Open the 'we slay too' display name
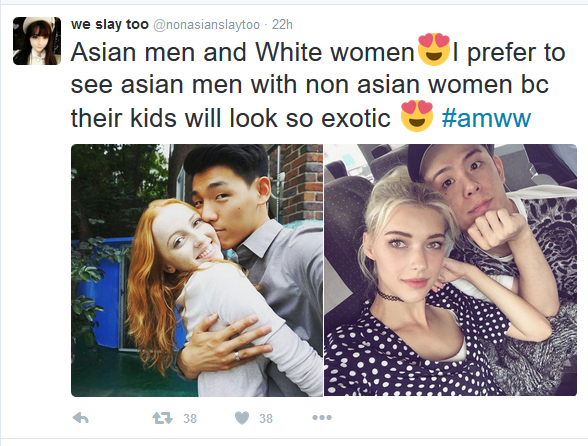Screen dimensions: 588x446 click(x=110, y=24)
